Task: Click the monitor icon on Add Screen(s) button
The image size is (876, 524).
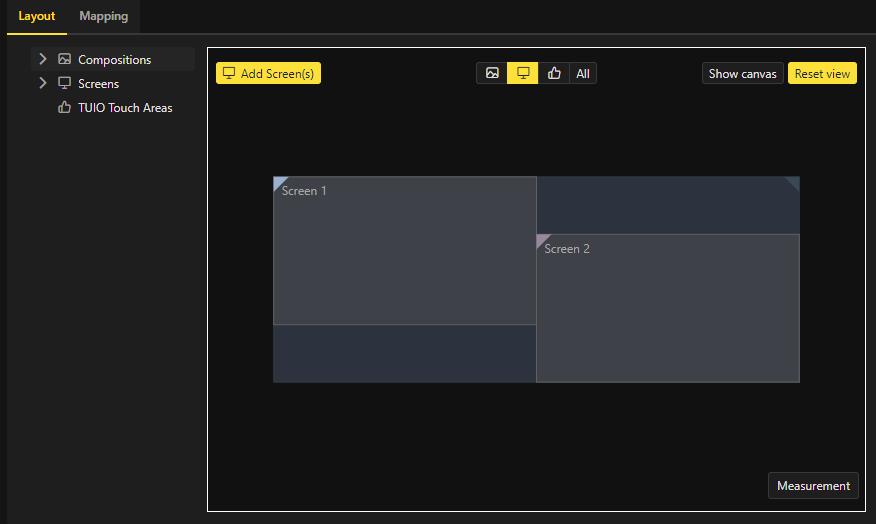Action: point(229,74)
